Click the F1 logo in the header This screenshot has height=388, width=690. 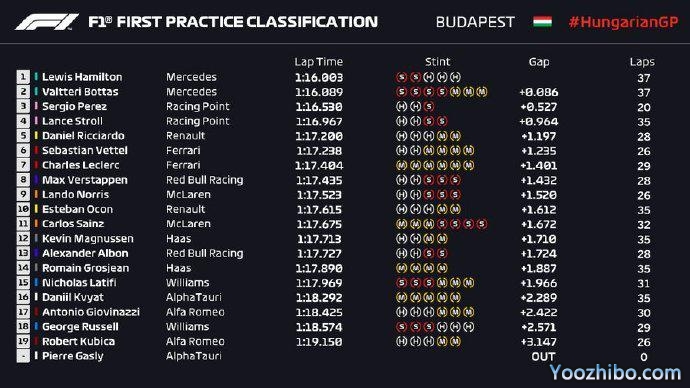pos(47,22)
